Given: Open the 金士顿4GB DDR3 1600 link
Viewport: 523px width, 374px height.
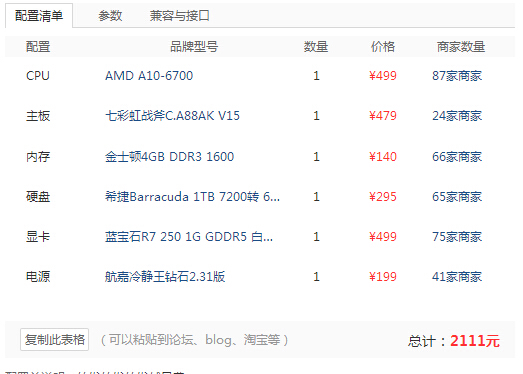Looking at the screenshot, I should click(169, 156).
